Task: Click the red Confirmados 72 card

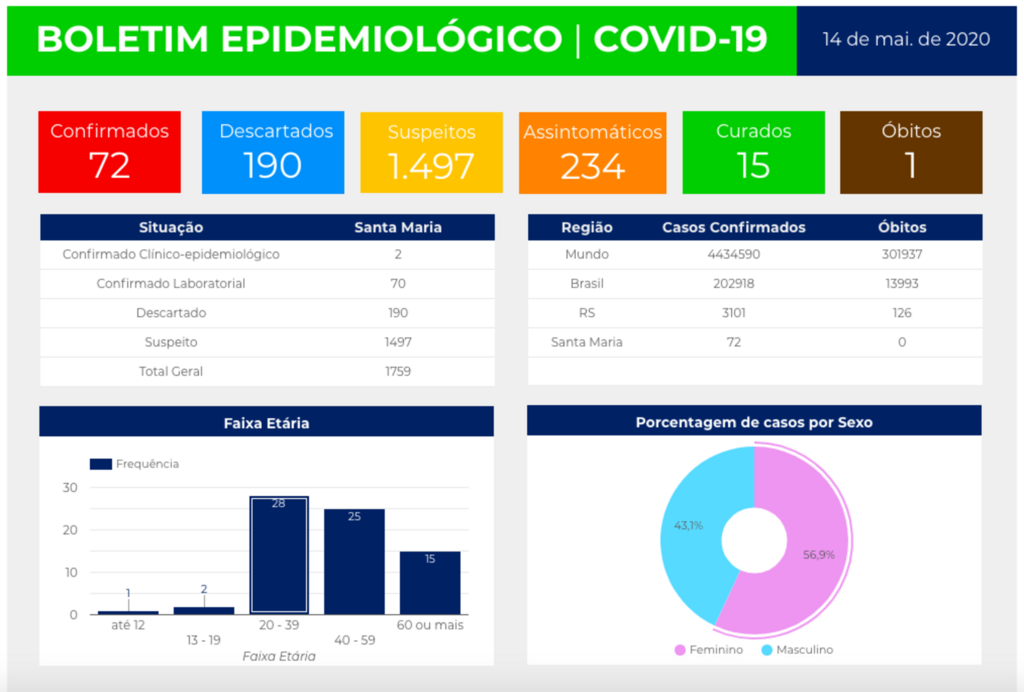Action: click(109, 152)
